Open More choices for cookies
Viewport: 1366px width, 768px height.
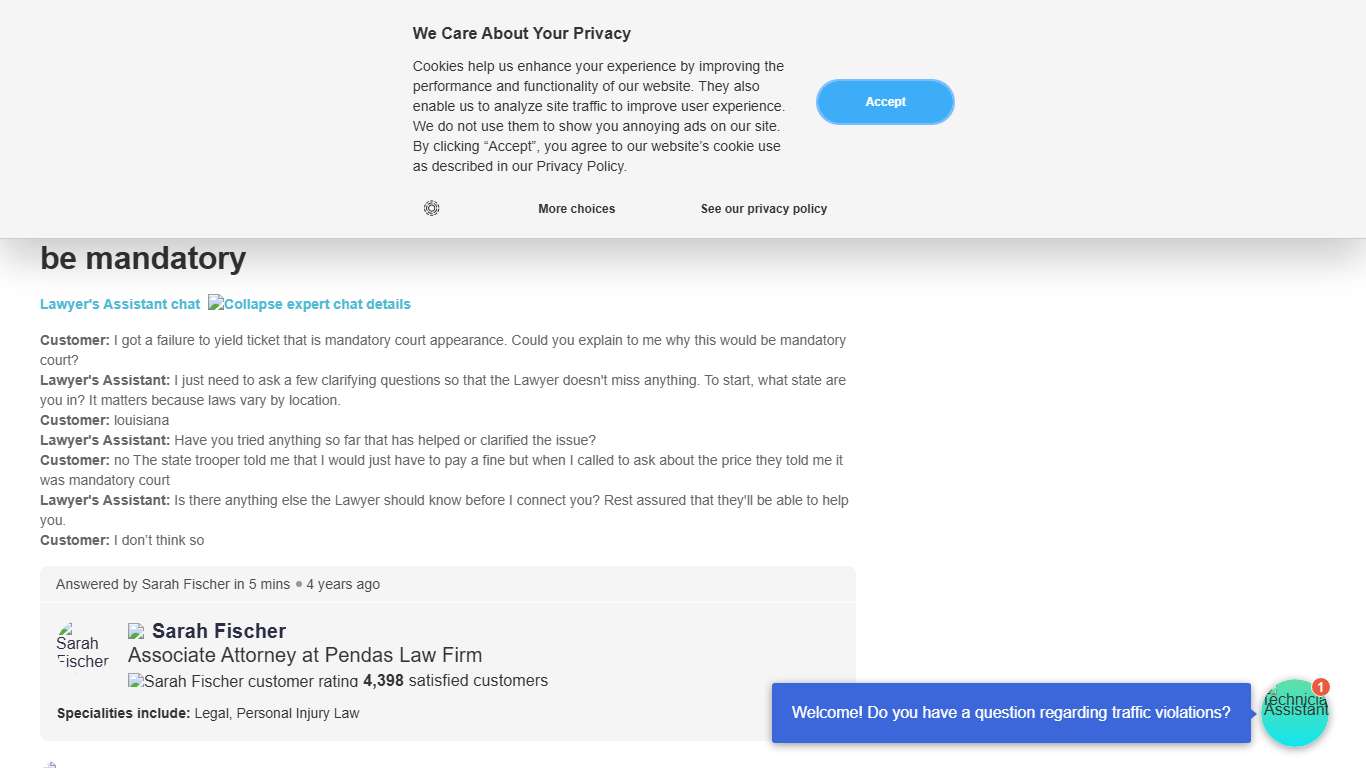click(x=576, y=209)
